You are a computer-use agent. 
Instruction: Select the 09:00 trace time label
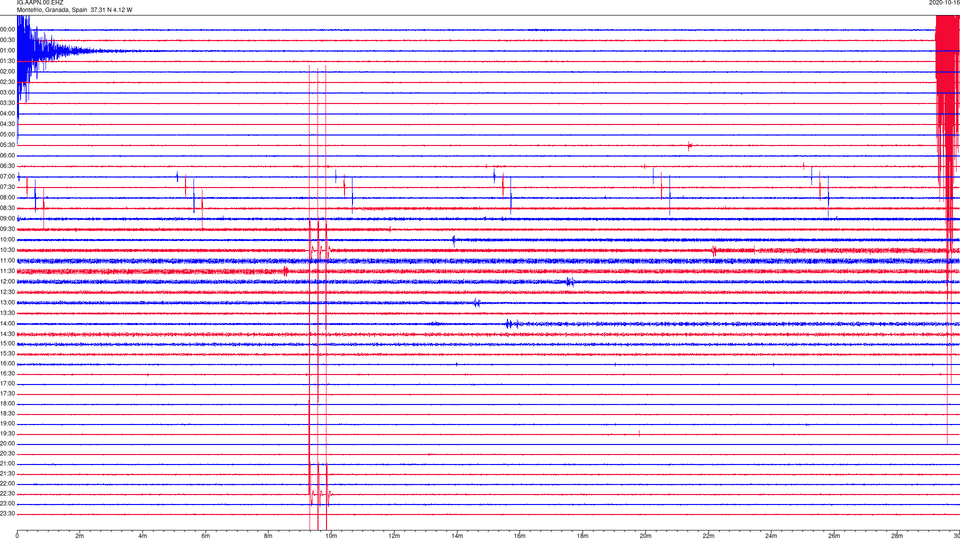[x=8, y=219]
